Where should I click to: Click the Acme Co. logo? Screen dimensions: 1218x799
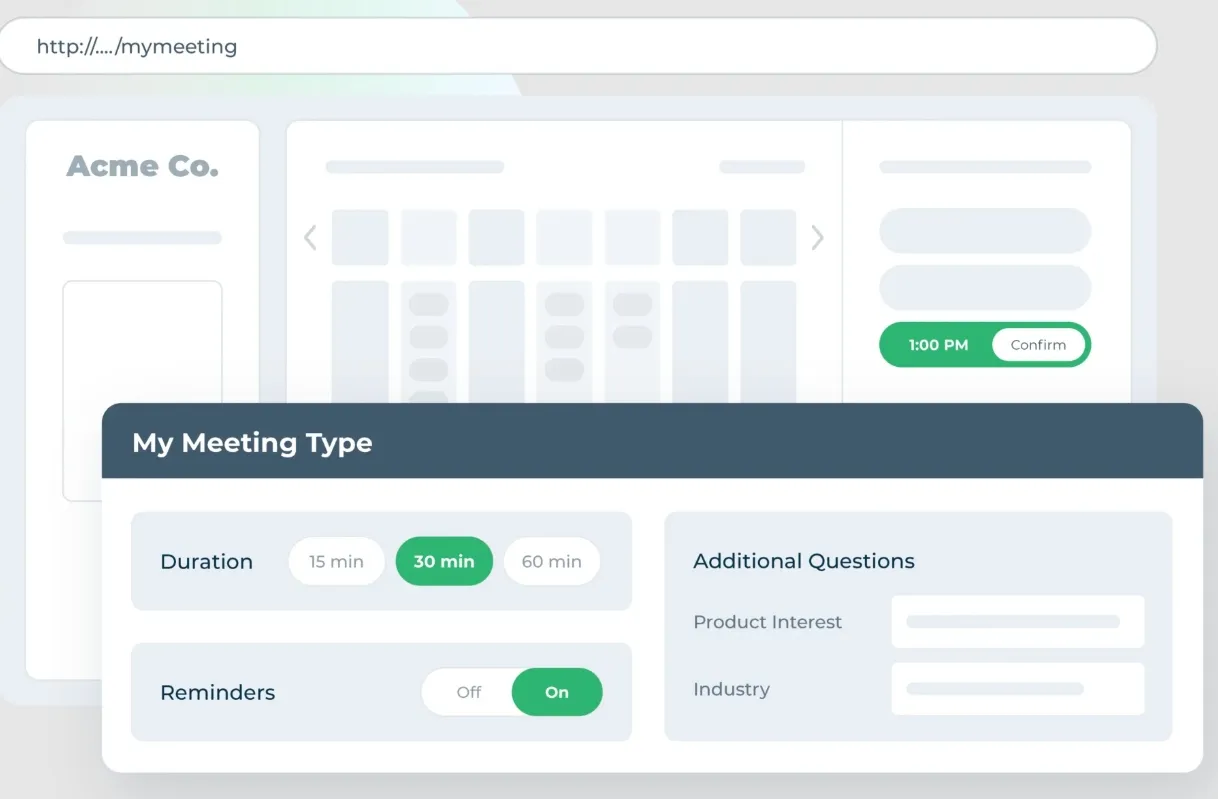point(142,167)
